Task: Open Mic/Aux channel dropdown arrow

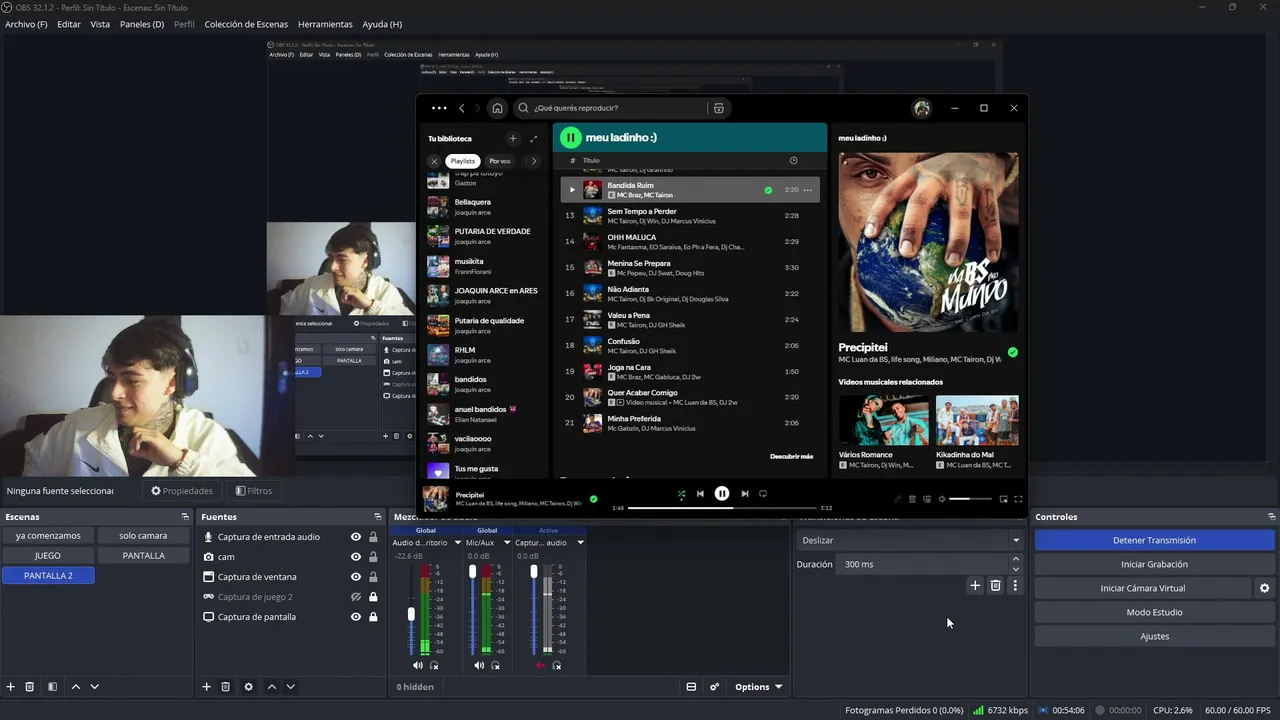Action: point(507,543)
